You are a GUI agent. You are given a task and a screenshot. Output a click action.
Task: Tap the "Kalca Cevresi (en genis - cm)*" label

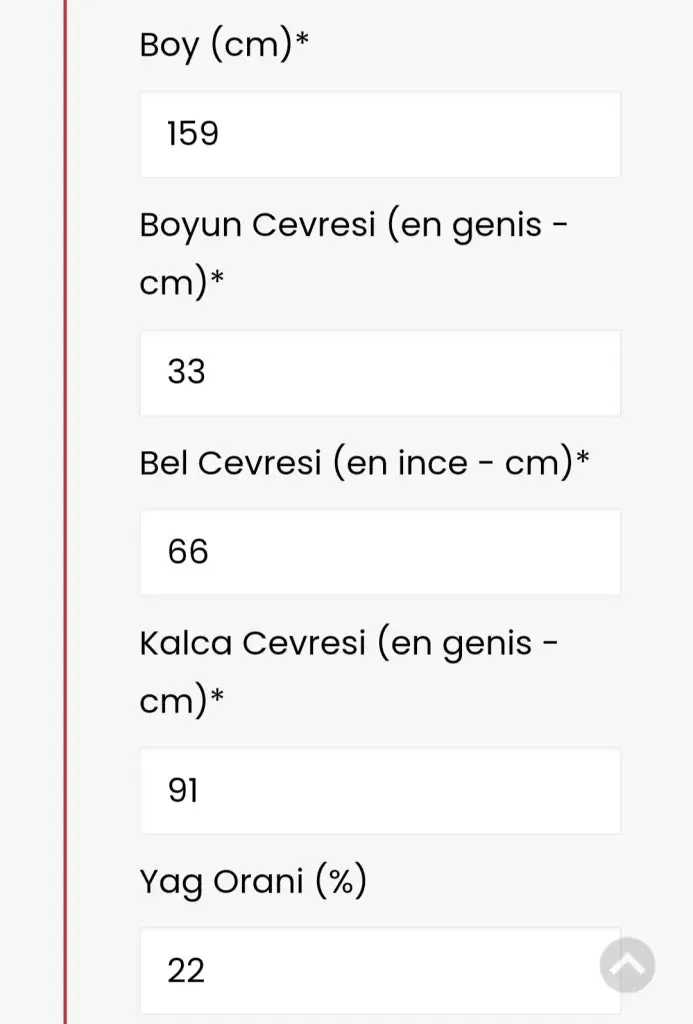pyautogui.click(x=348, y=671)
